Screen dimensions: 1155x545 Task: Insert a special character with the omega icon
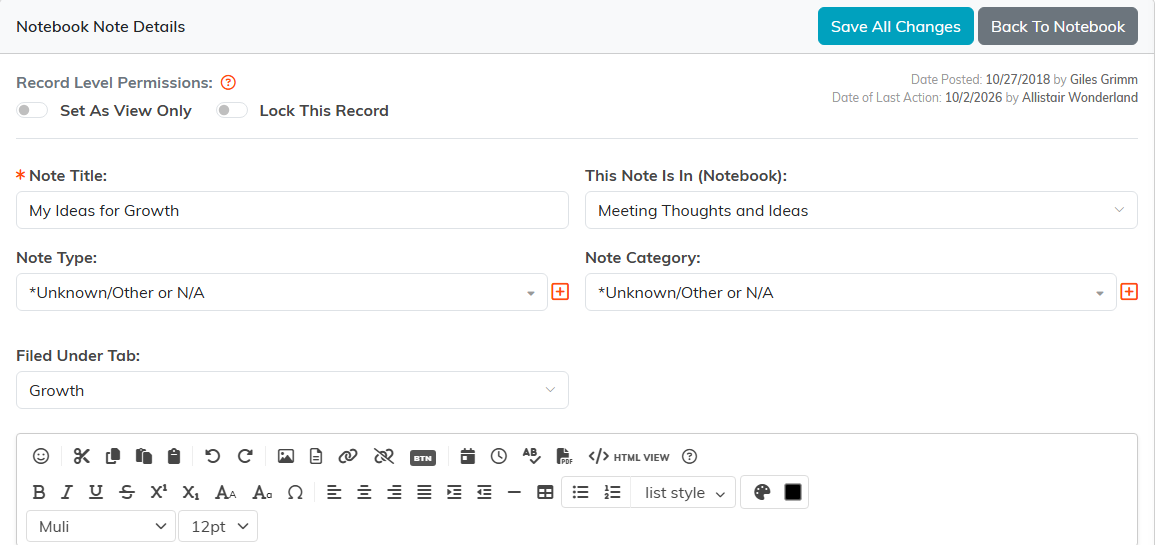[x=295, y=493]
